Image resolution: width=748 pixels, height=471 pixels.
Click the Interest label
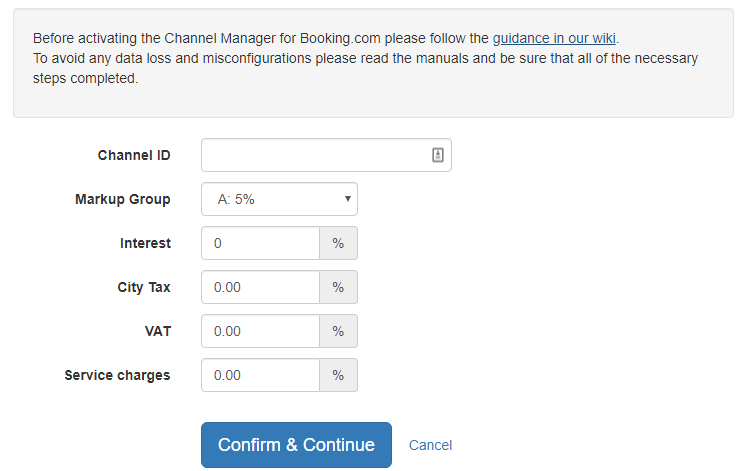point(145,243)
